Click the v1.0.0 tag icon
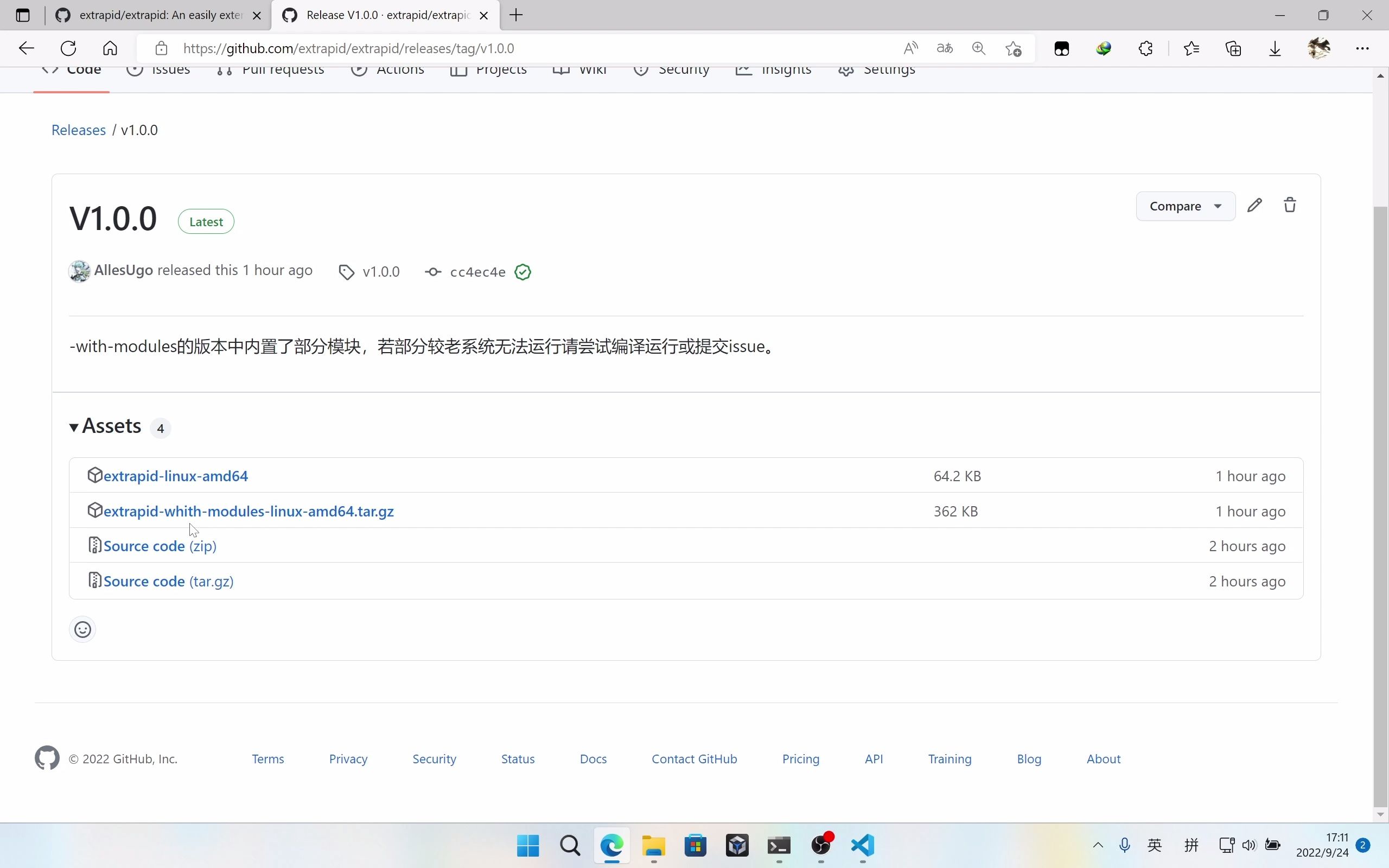Viewport: 1389px width, 868px height. coord(346,272)
